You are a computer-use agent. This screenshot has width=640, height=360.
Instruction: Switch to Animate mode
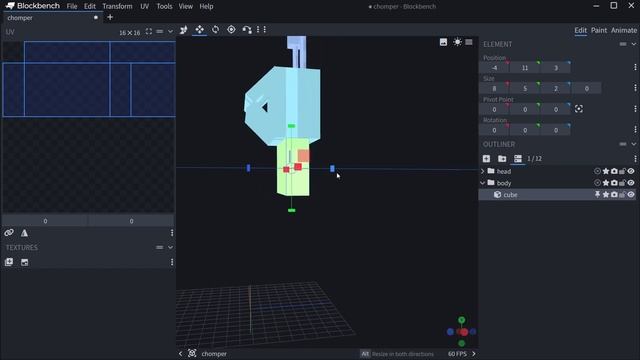click(x=624, y=30)
